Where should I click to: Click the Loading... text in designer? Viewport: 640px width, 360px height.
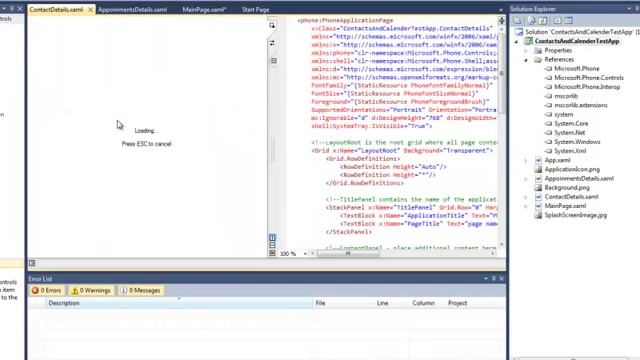coord(146,131)
